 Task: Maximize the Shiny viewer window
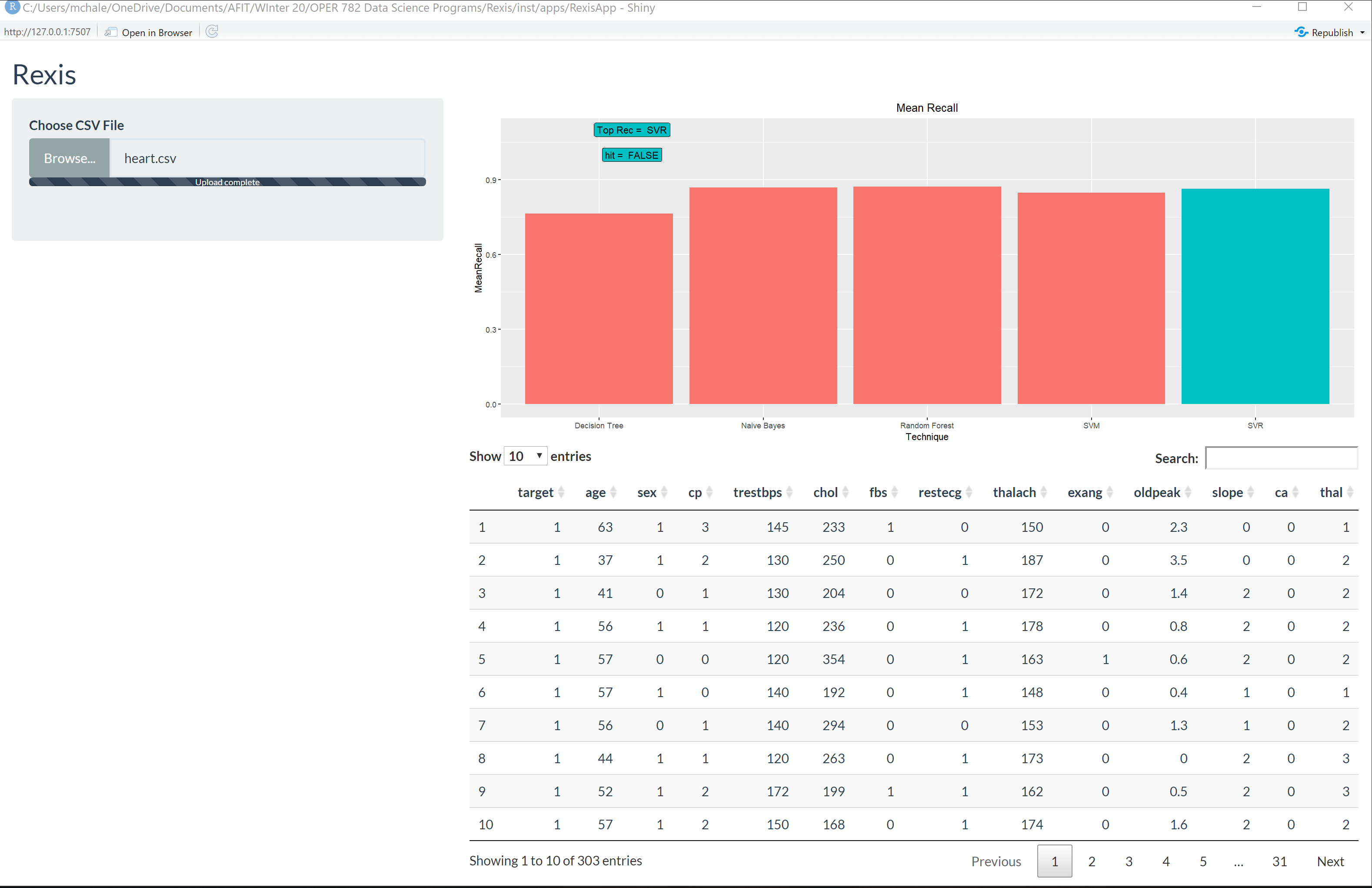[1302, 7]
